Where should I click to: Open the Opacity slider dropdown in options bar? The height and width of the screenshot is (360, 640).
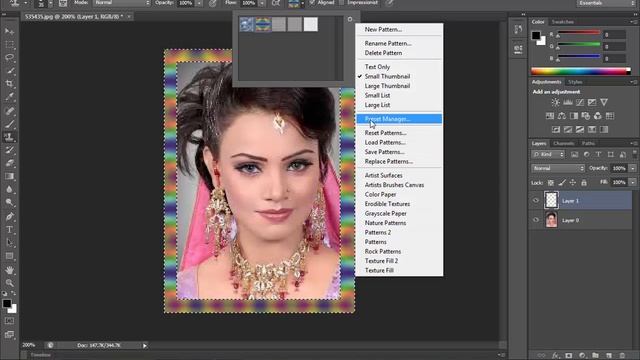point(199,3)
